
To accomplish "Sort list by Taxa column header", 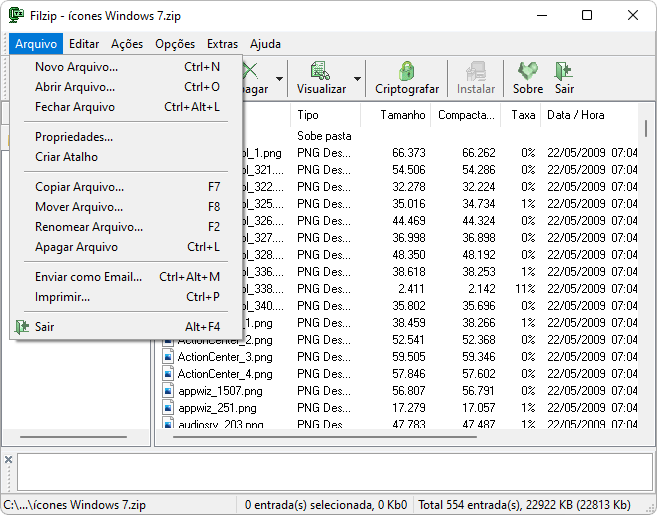I will (520, 115).
